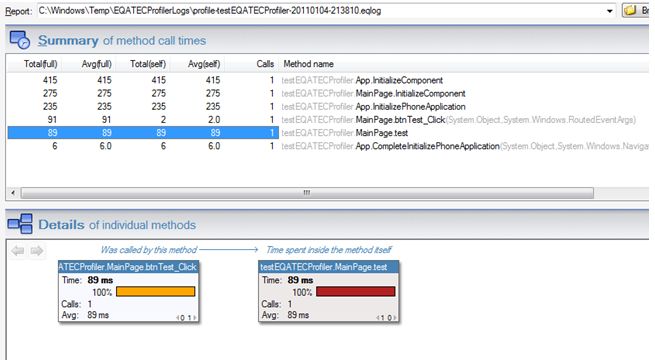Open the MainPage.btnTest_Click caller box title

128,267
